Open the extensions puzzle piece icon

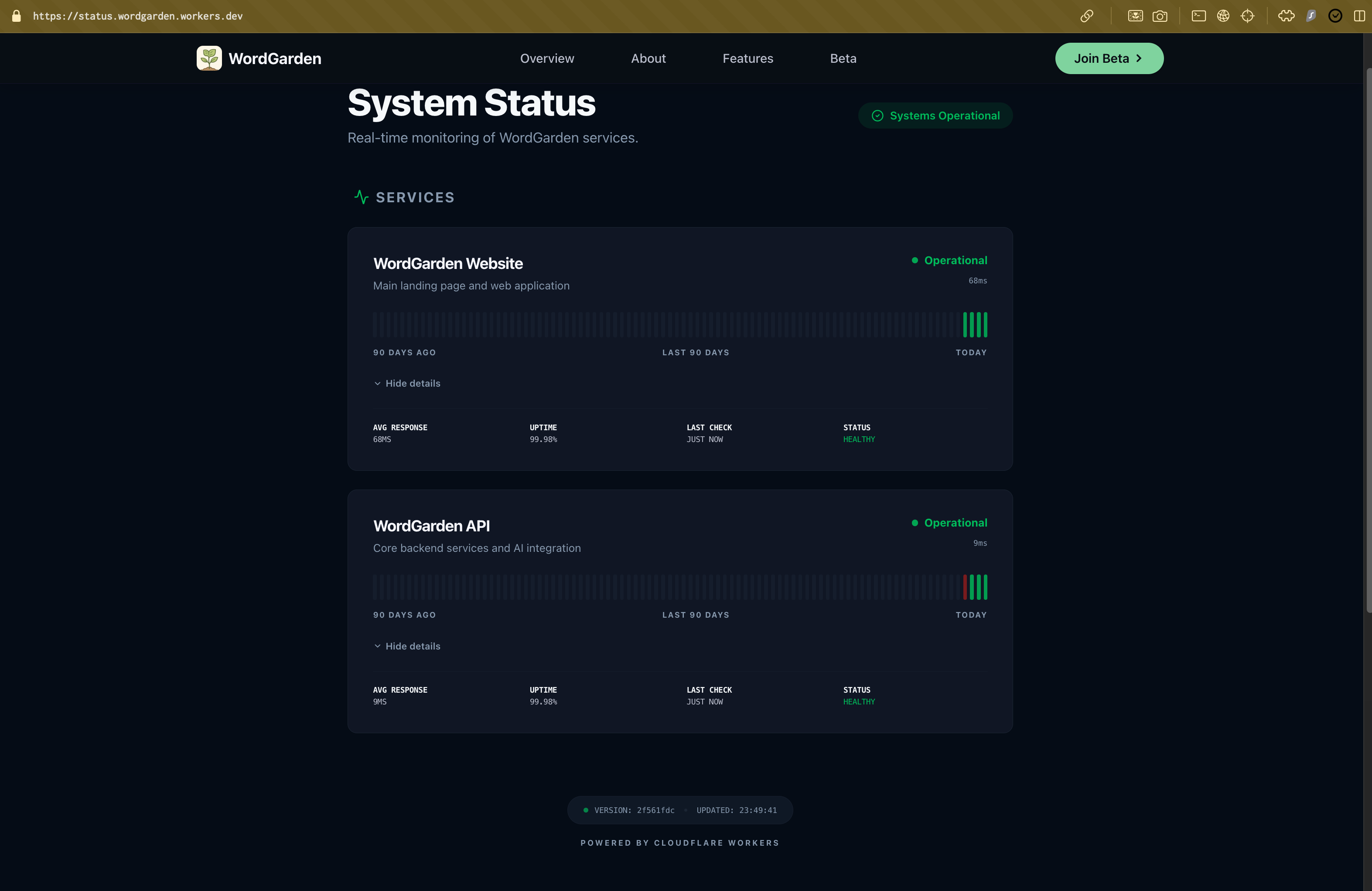pos(1286,16)
